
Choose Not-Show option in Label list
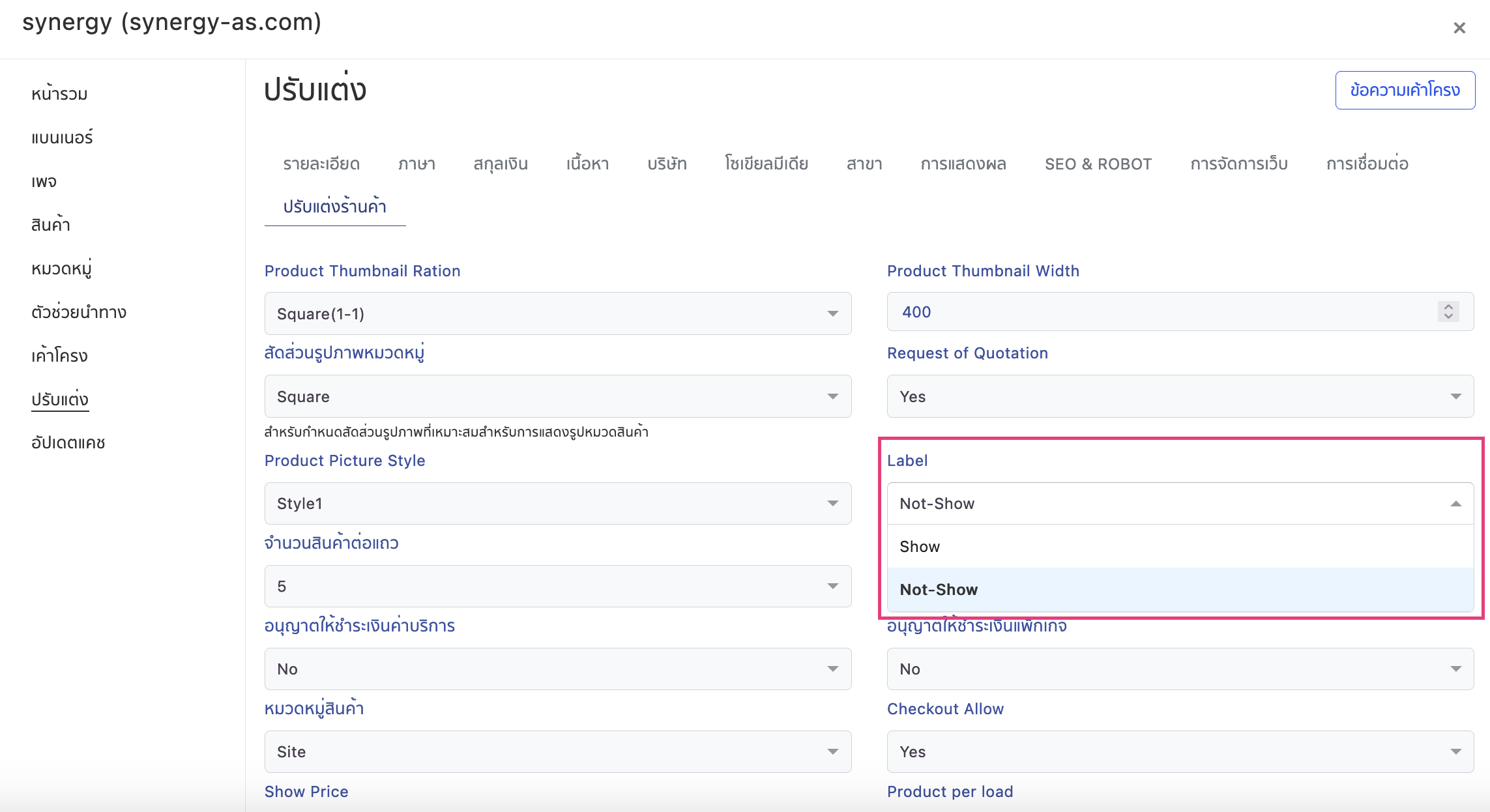(1180, 589)
